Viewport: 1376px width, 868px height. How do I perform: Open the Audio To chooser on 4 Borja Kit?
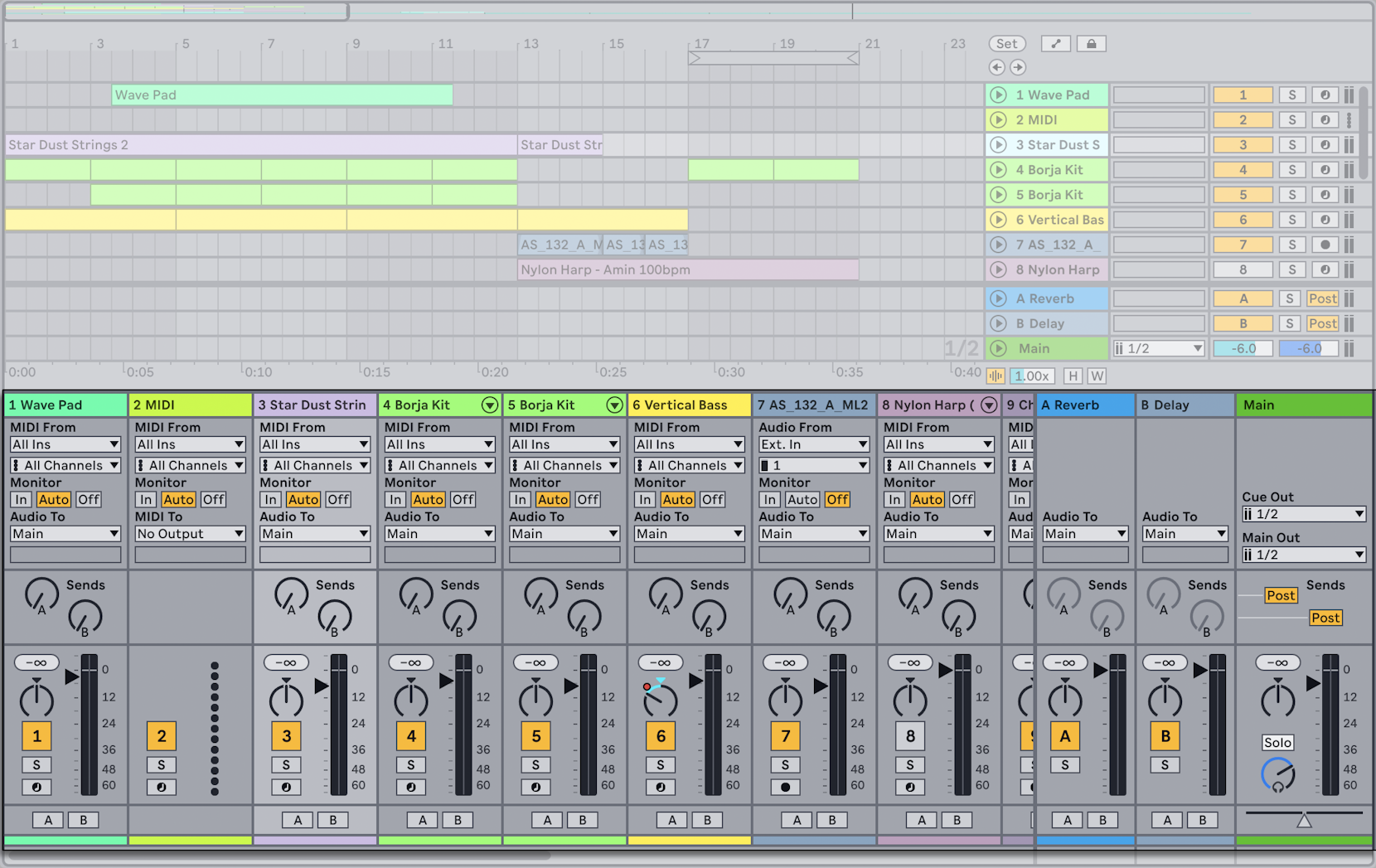click(x=439, y=533)
